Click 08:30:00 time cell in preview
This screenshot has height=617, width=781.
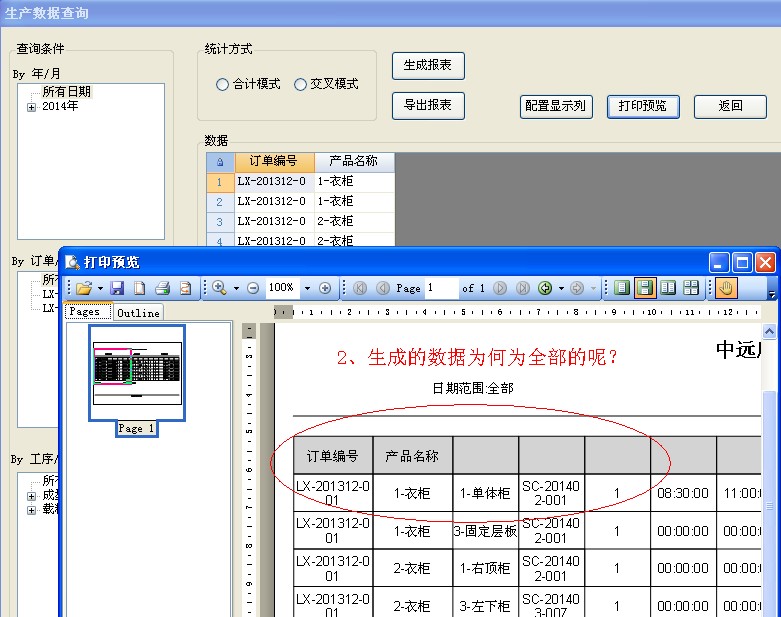683,493
